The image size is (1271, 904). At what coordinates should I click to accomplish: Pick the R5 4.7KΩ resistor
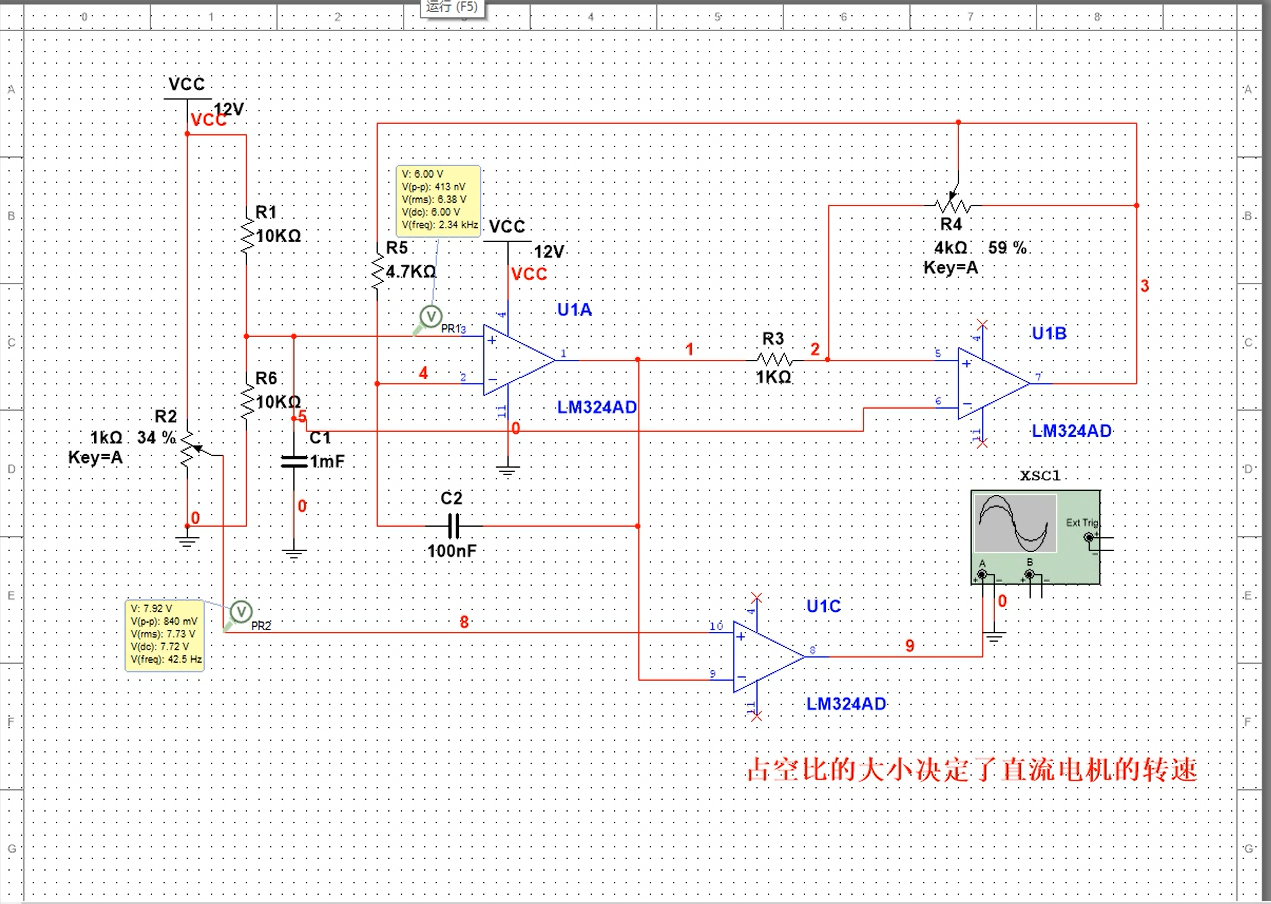point(376,270)
